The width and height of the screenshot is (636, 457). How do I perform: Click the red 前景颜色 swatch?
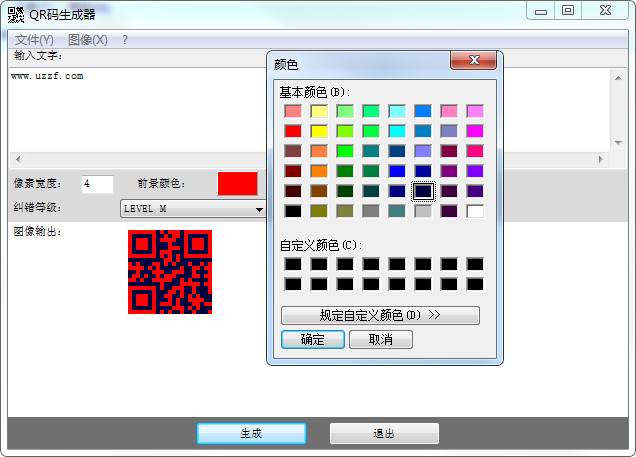[238, 184]
